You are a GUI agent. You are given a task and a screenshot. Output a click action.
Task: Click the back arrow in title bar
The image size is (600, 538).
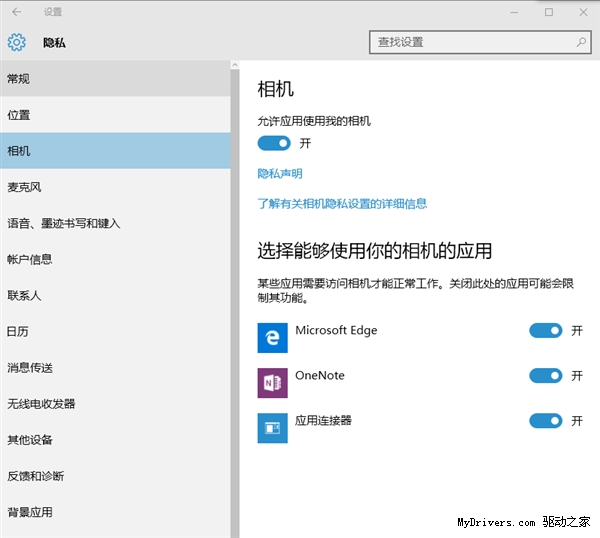tap(16, 12)
